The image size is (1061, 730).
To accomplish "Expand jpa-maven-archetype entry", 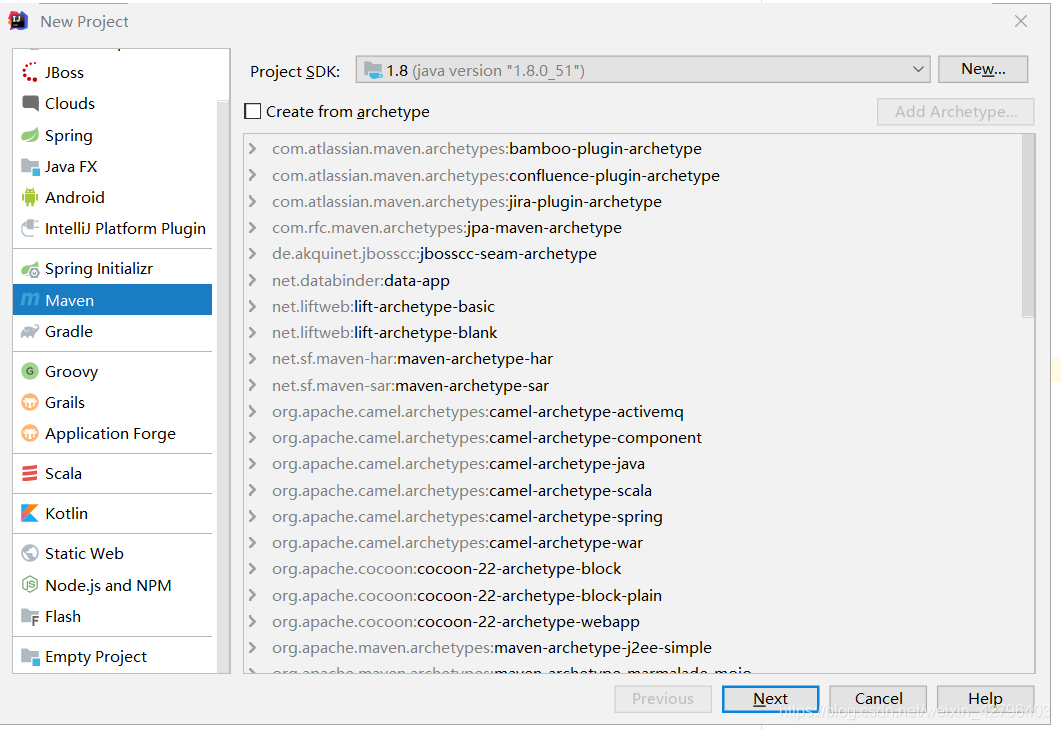I will (x=252, y=227).
